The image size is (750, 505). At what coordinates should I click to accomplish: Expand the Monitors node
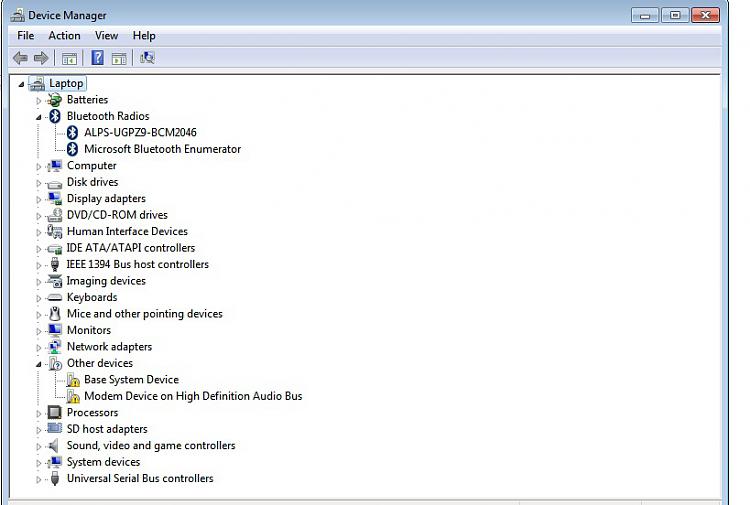tap(39, 331)
